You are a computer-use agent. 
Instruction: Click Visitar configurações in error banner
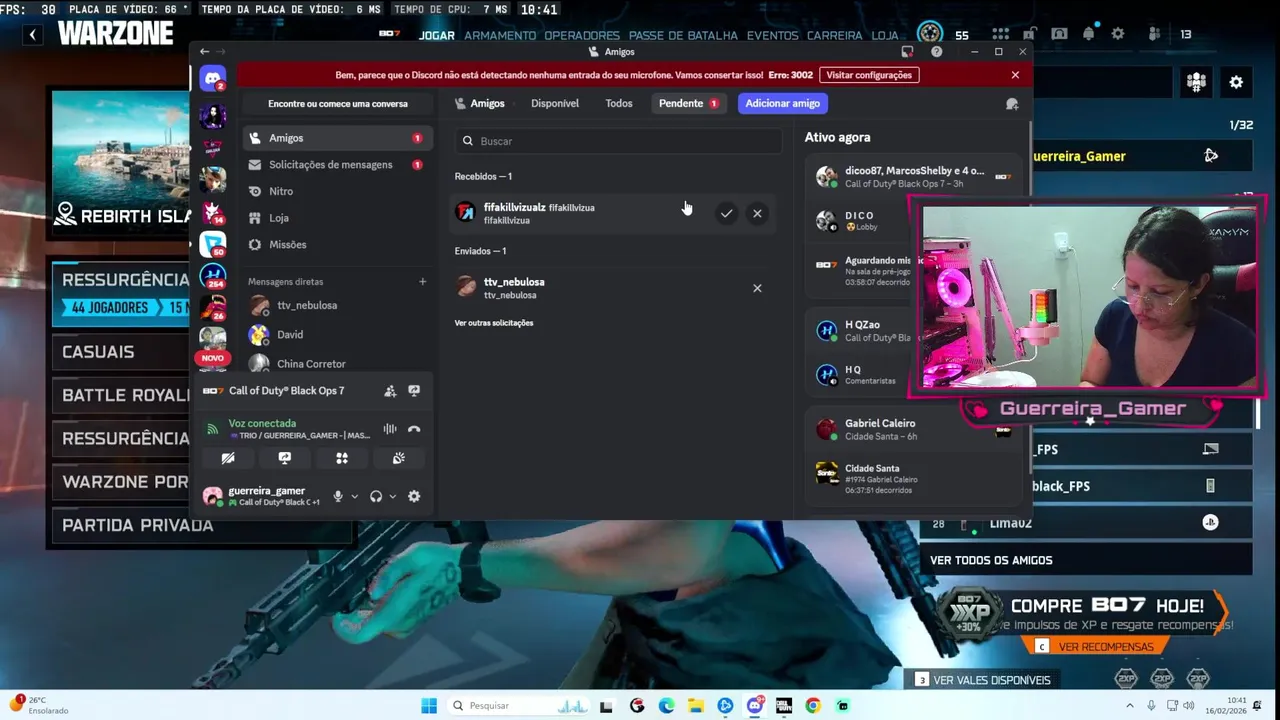point(869,75)
